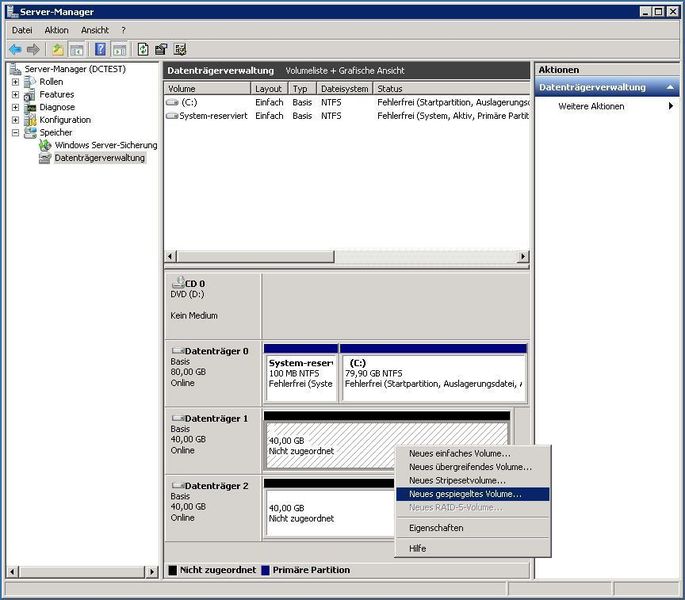
Task: Select the (C:) 79,90 GB partition block
Action: (433, 374)
